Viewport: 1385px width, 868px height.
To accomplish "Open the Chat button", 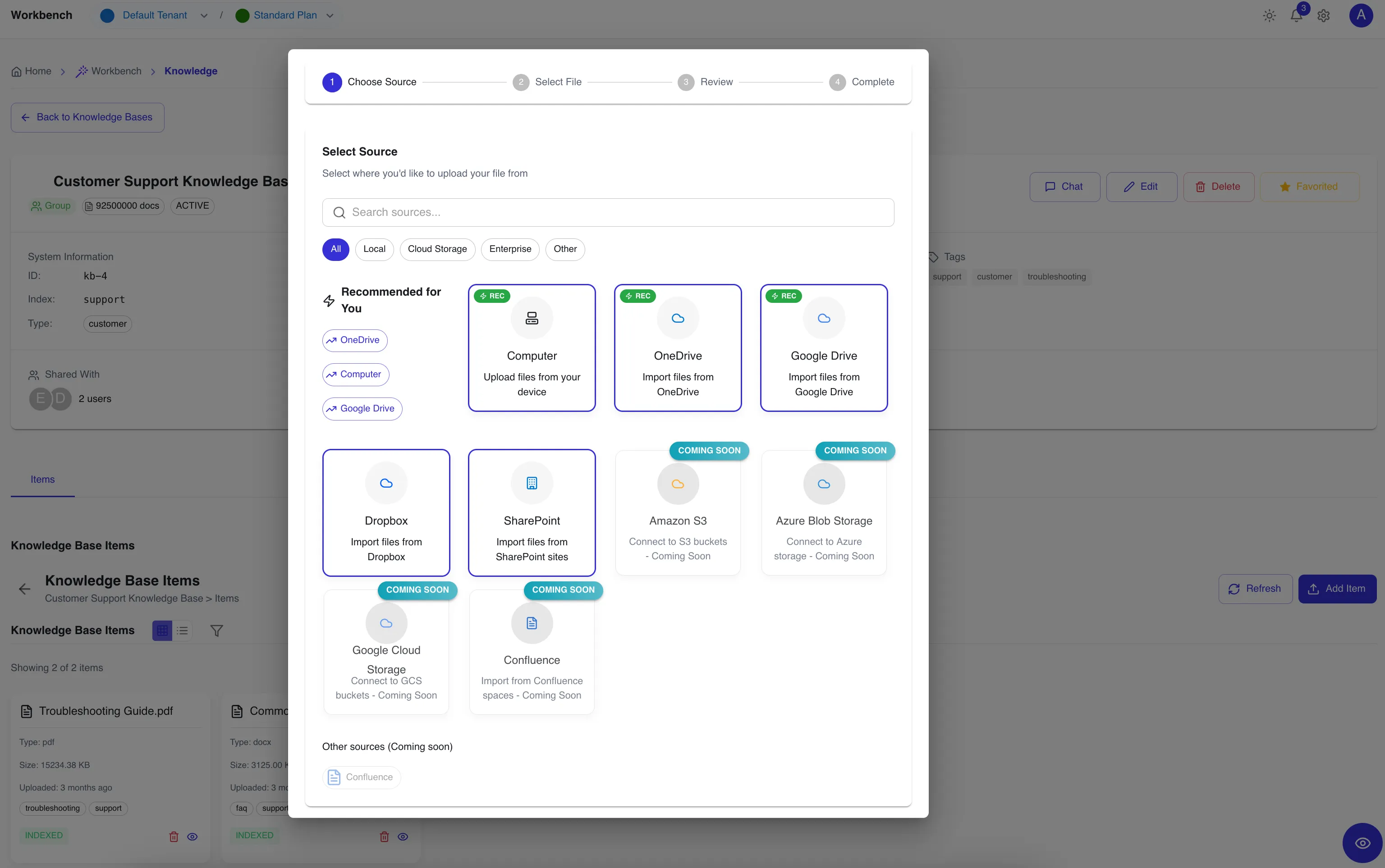I will tap(1064, 187).
